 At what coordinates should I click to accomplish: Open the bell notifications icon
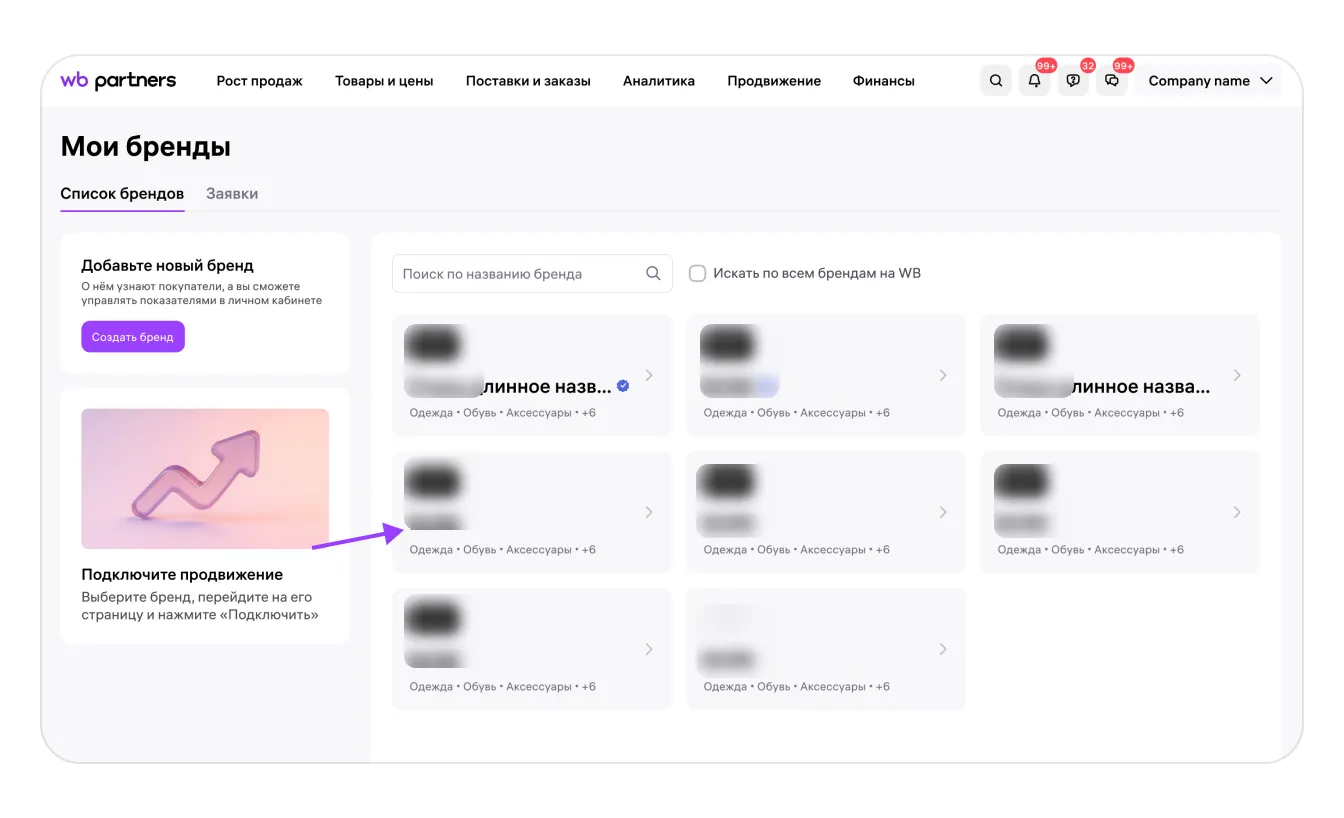(1034, 81)
